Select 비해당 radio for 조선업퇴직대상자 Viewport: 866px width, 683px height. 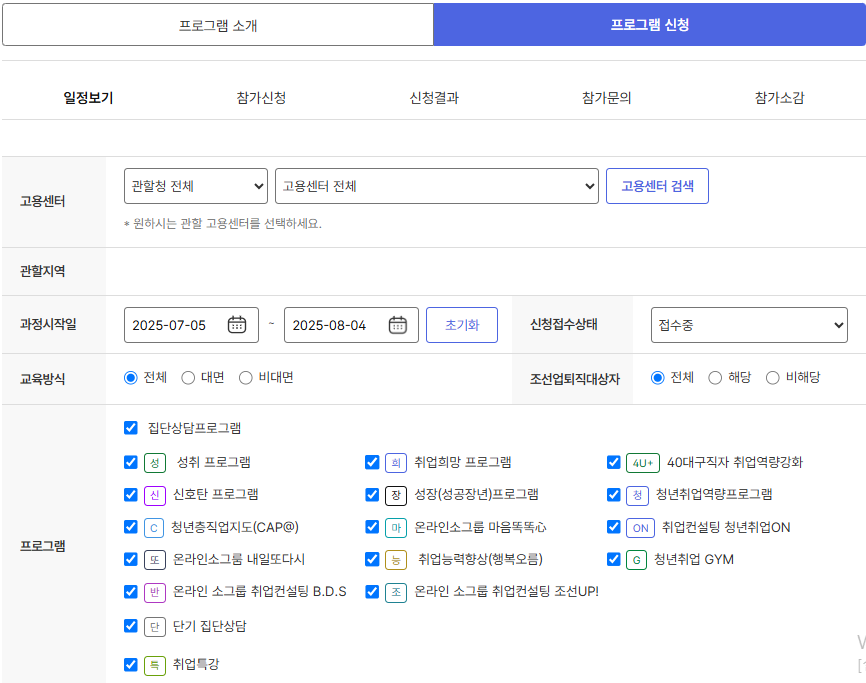point(773,378)
